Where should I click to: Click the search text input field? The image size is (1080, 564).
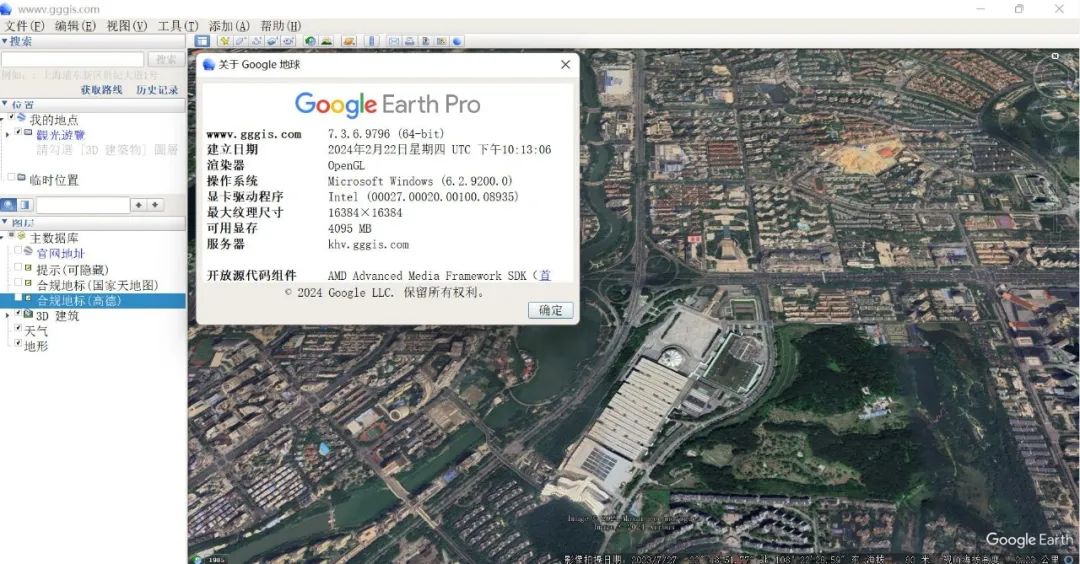(x=72, y=59)
